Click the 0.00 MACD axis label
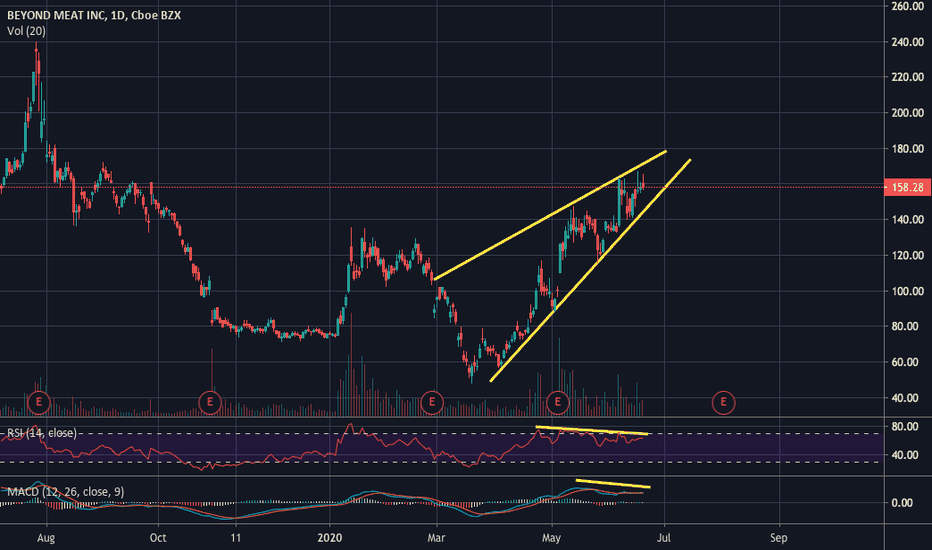 coord(902,503)
